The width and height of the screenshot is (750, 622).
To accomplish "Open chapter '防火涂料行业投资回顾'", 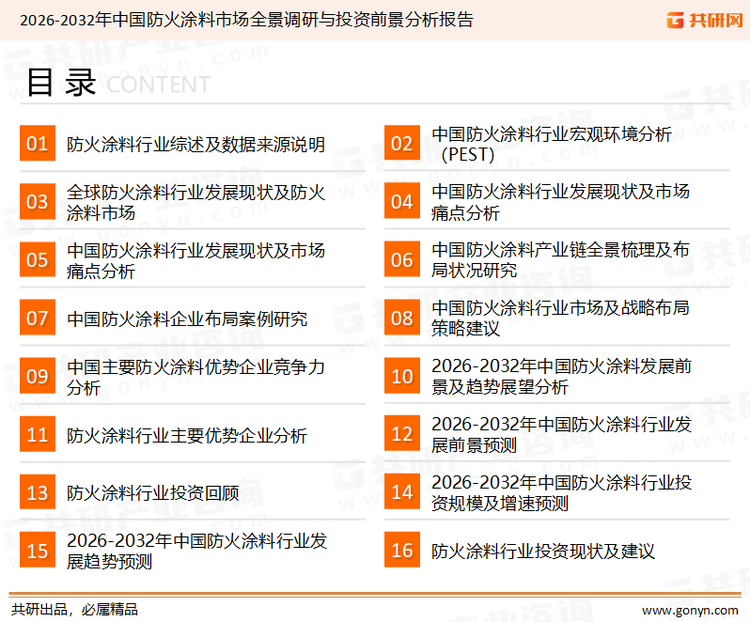I will click(153, 493).
